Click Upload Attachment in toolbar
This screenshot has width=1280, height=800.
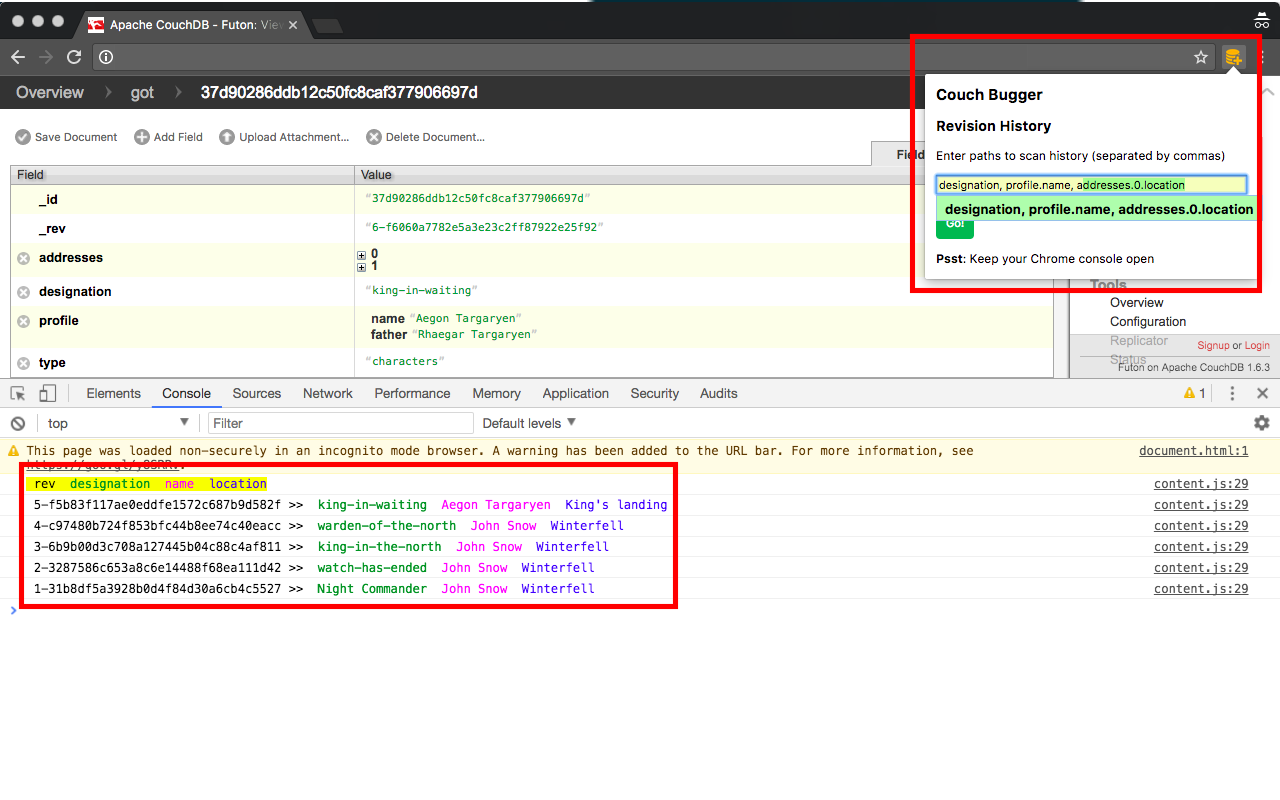[x=284, y=137]
